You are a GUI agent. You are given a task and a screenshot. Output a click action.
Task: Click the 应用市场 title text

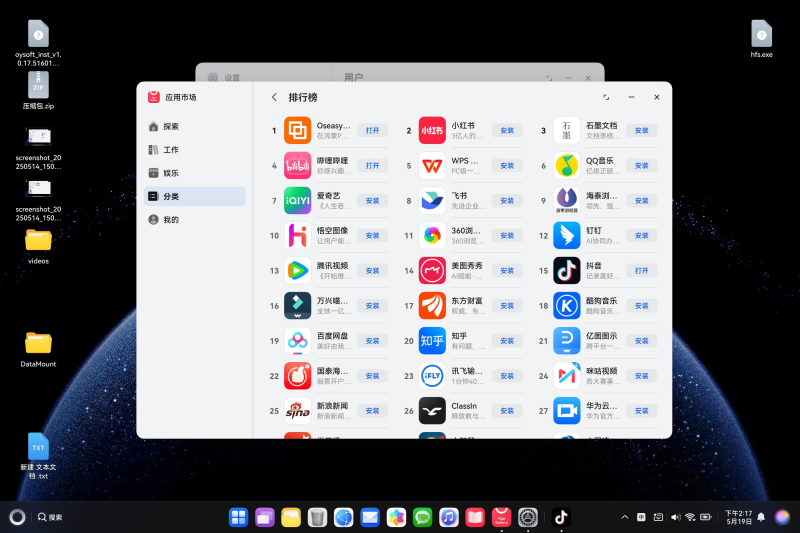click(181, 97)
